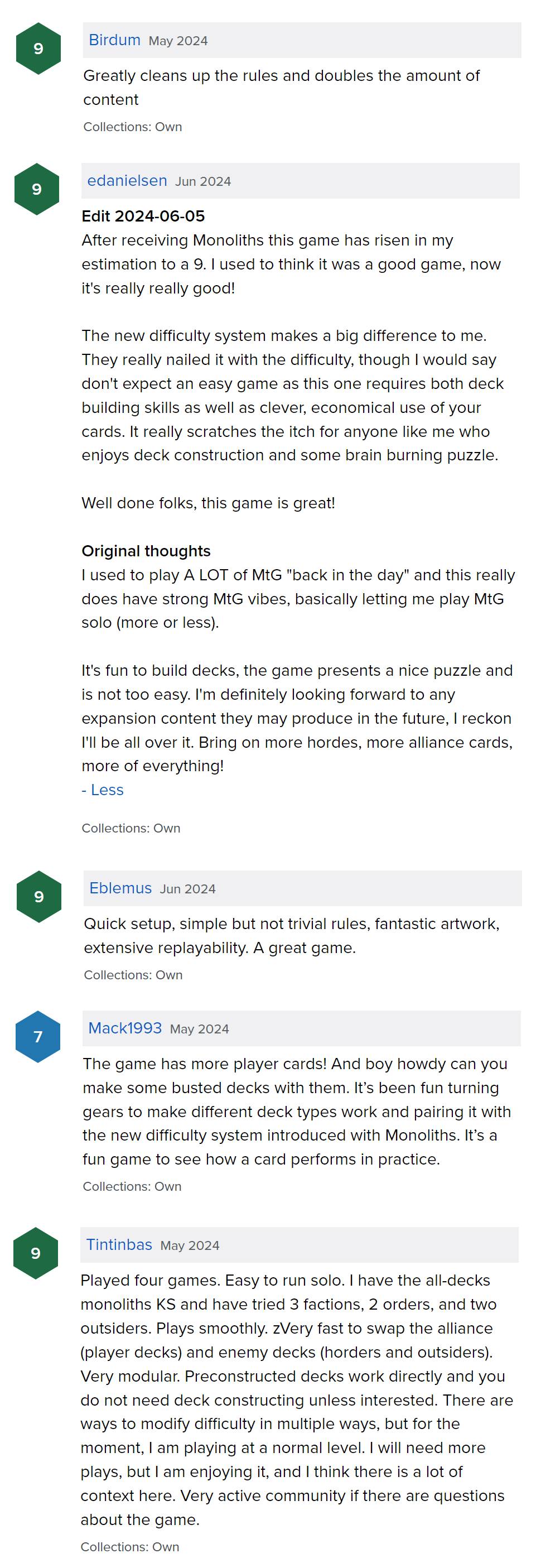Click "Collections: Own" under Birdum's comment
Screen dimensions: 536x1568
pyautogui.click(x=133, y=127)
